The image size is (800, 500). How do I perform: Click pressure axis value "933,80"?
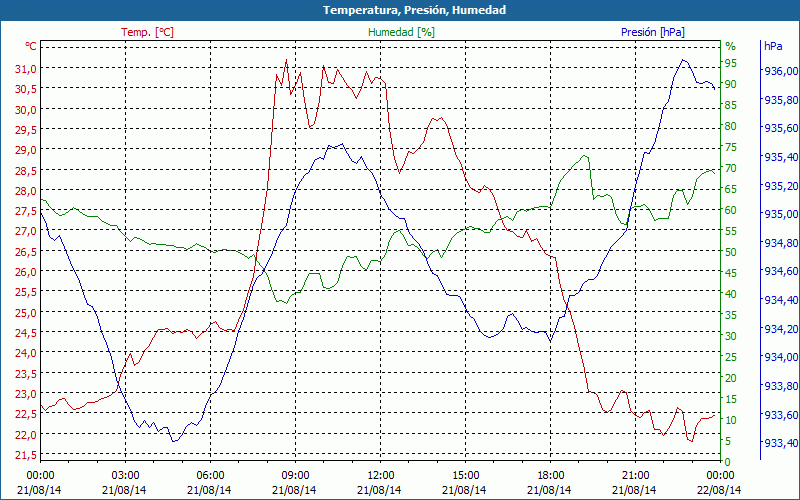[780, 385]
